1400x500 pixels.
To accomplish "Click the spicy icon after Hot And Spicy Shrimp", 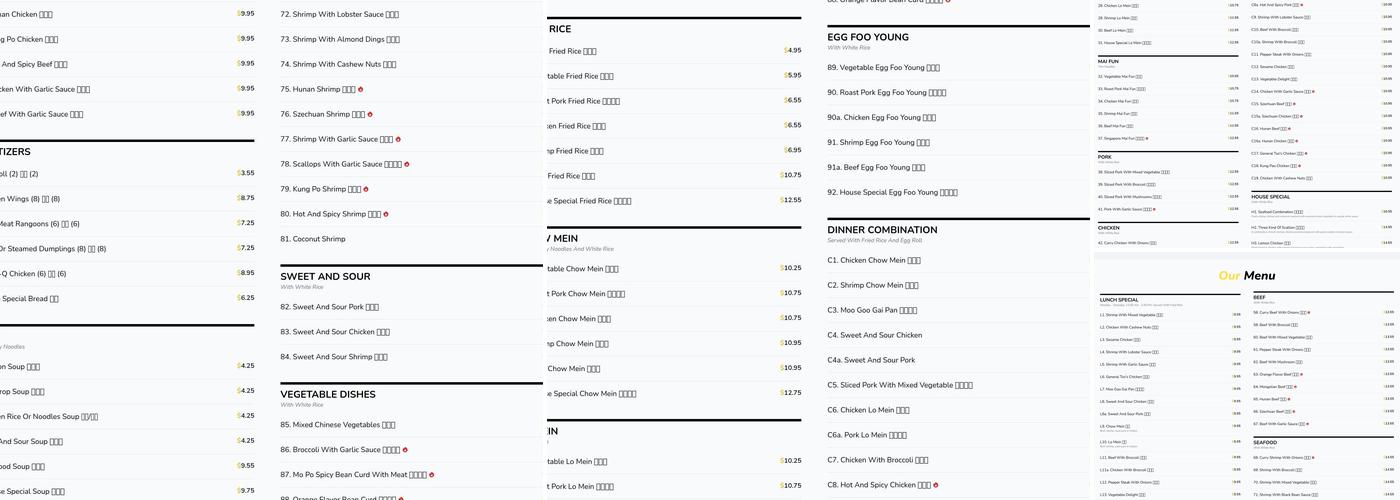I will pos(386,215).
